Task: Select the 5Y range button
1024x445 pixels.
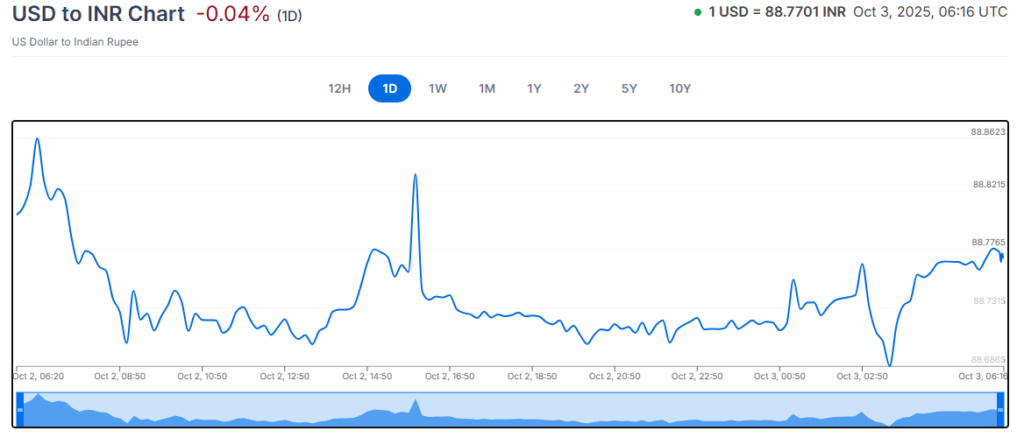Action: [629, 88]
